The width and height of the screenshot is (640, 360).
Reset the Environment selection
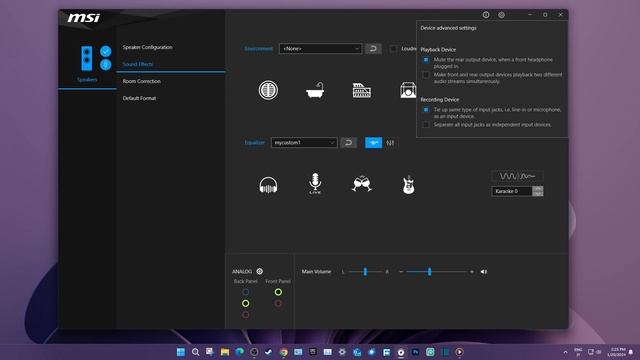(x=373, y=49)
